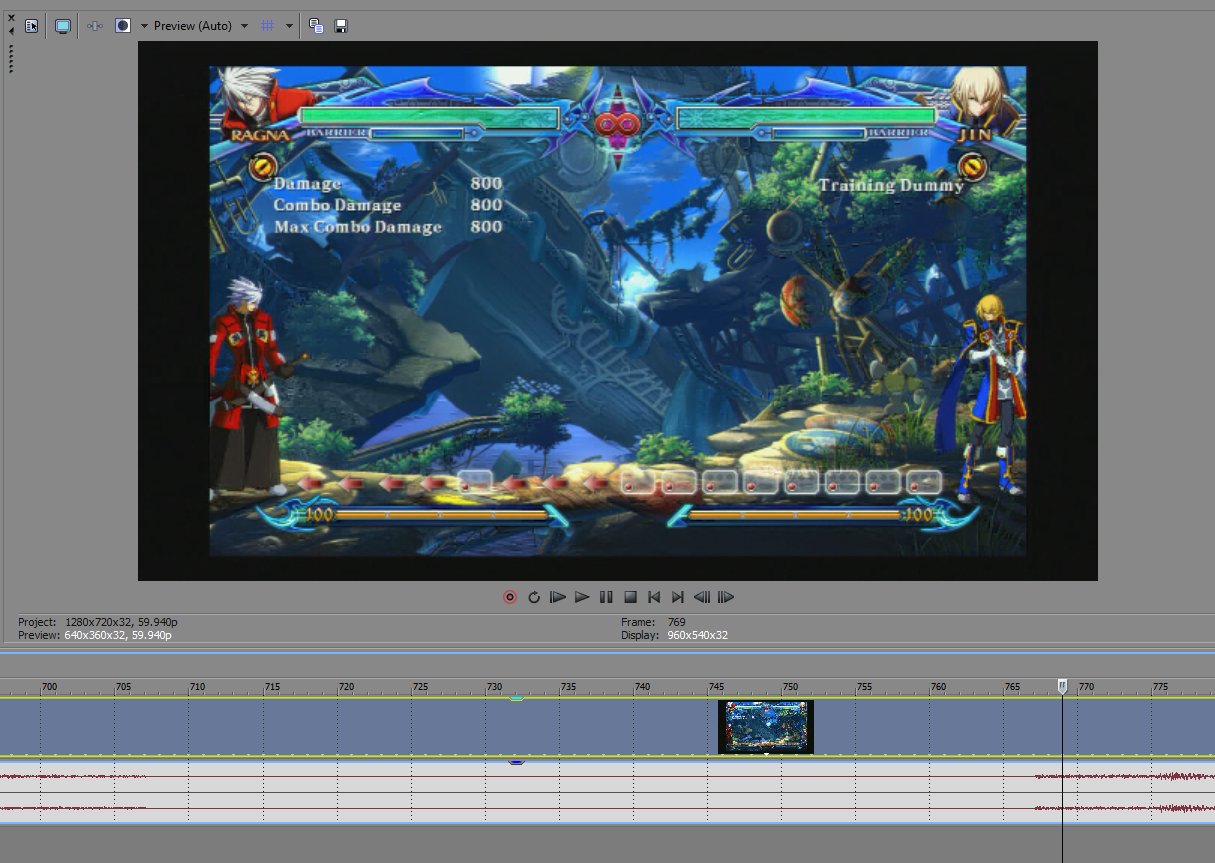
Task: Grab the dotted toolbar grip handle
Action: pyautogui.click(x=11, y=59)
